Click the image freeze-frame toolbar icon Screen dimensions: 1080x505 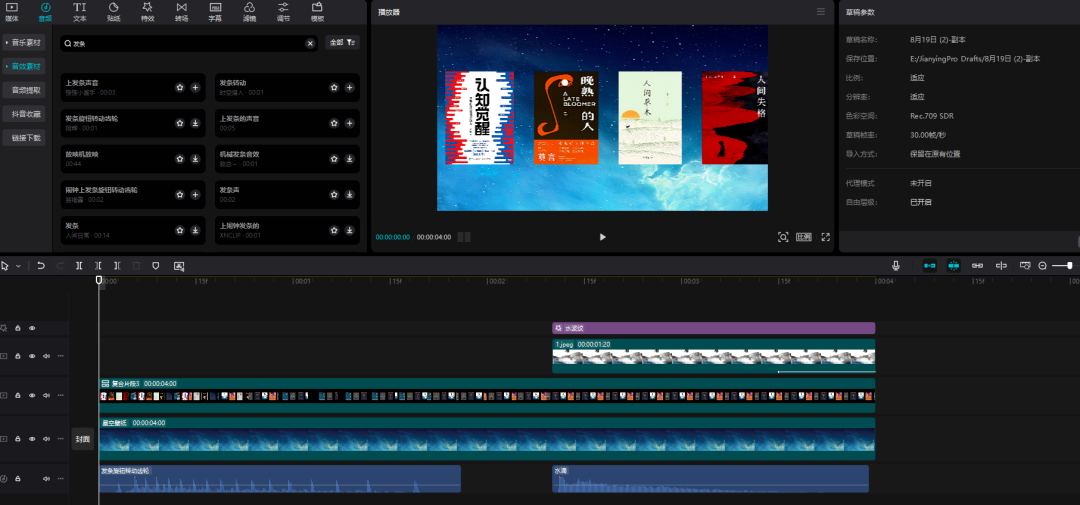(179, 266)
